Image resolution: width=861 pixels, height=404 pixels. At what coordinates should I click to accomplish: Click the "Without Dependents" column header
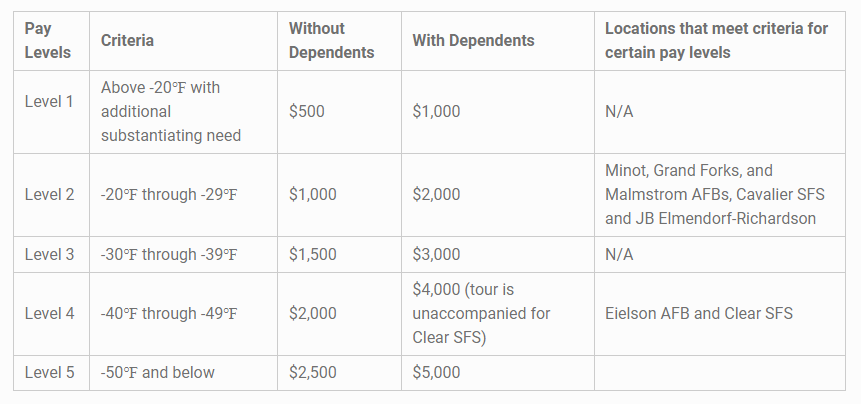331,41
